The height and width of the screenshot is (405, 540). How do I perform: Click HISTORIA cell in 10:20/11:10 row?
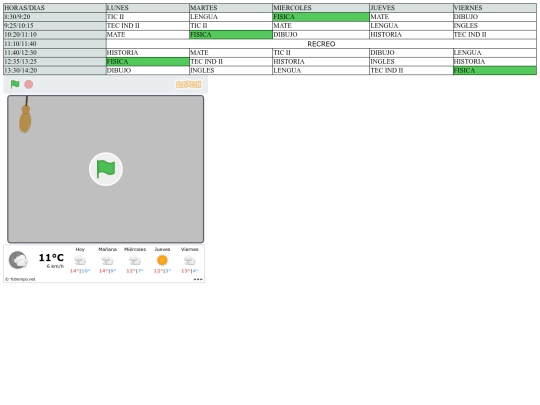[x=411, y=35]
